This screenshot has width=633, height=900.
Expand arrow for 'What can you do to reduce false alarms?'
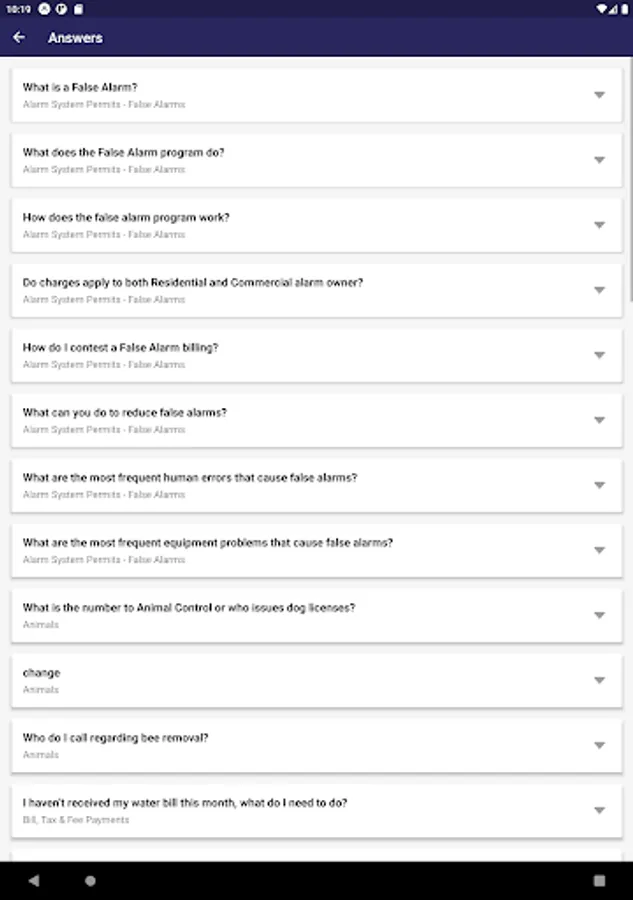(599, 420)
